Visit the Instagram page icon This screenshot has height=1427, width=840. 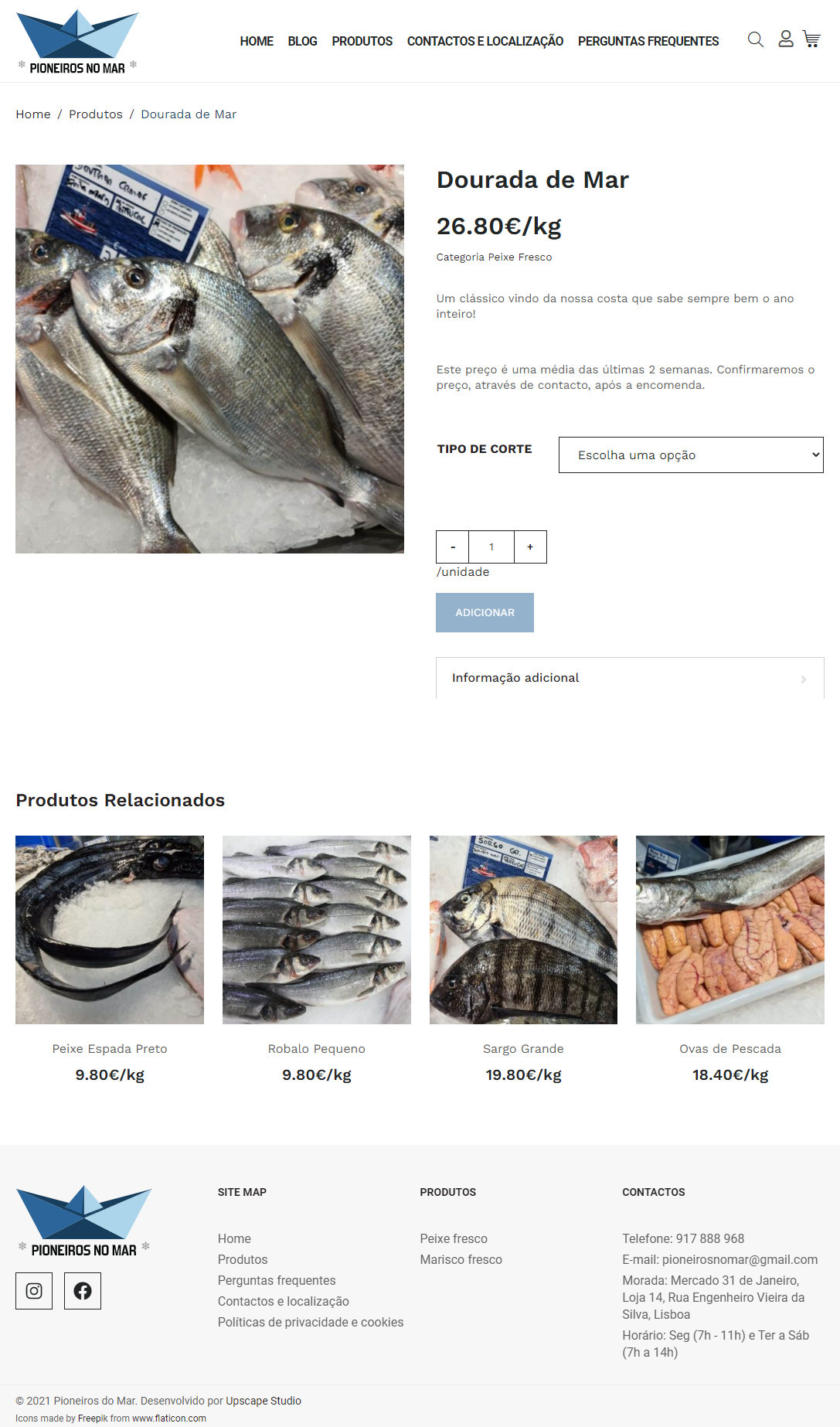point(34,1291)
